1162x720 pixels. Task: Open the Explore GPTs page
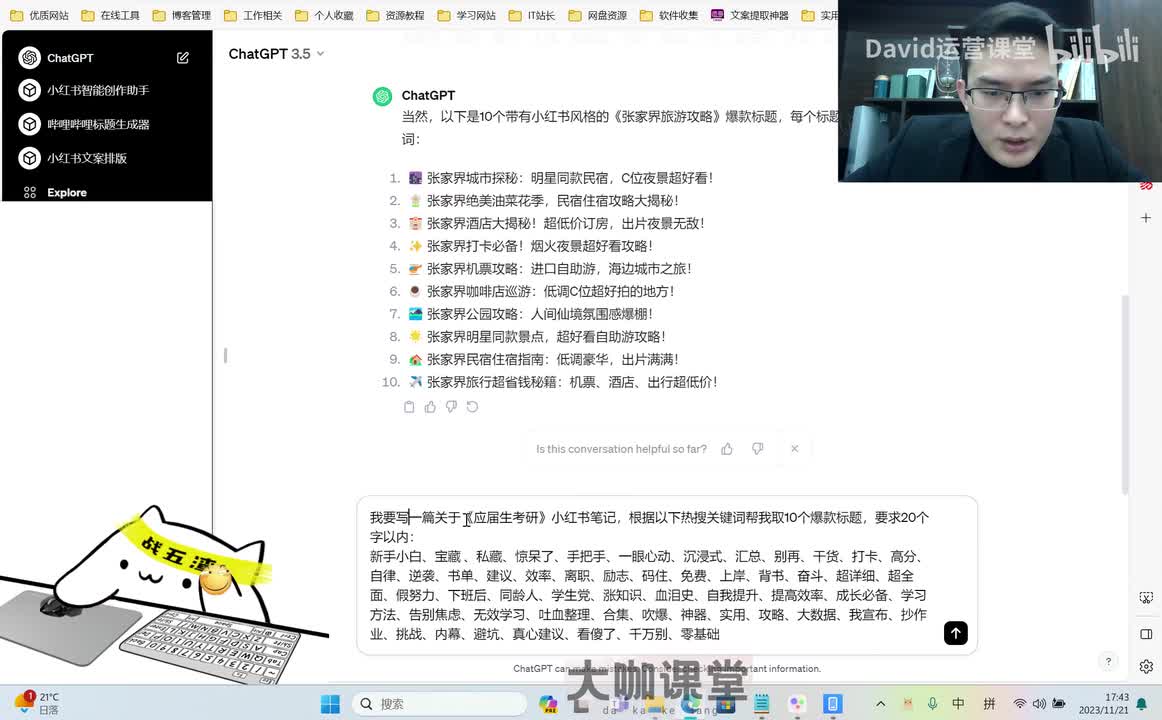click(66, 192)
